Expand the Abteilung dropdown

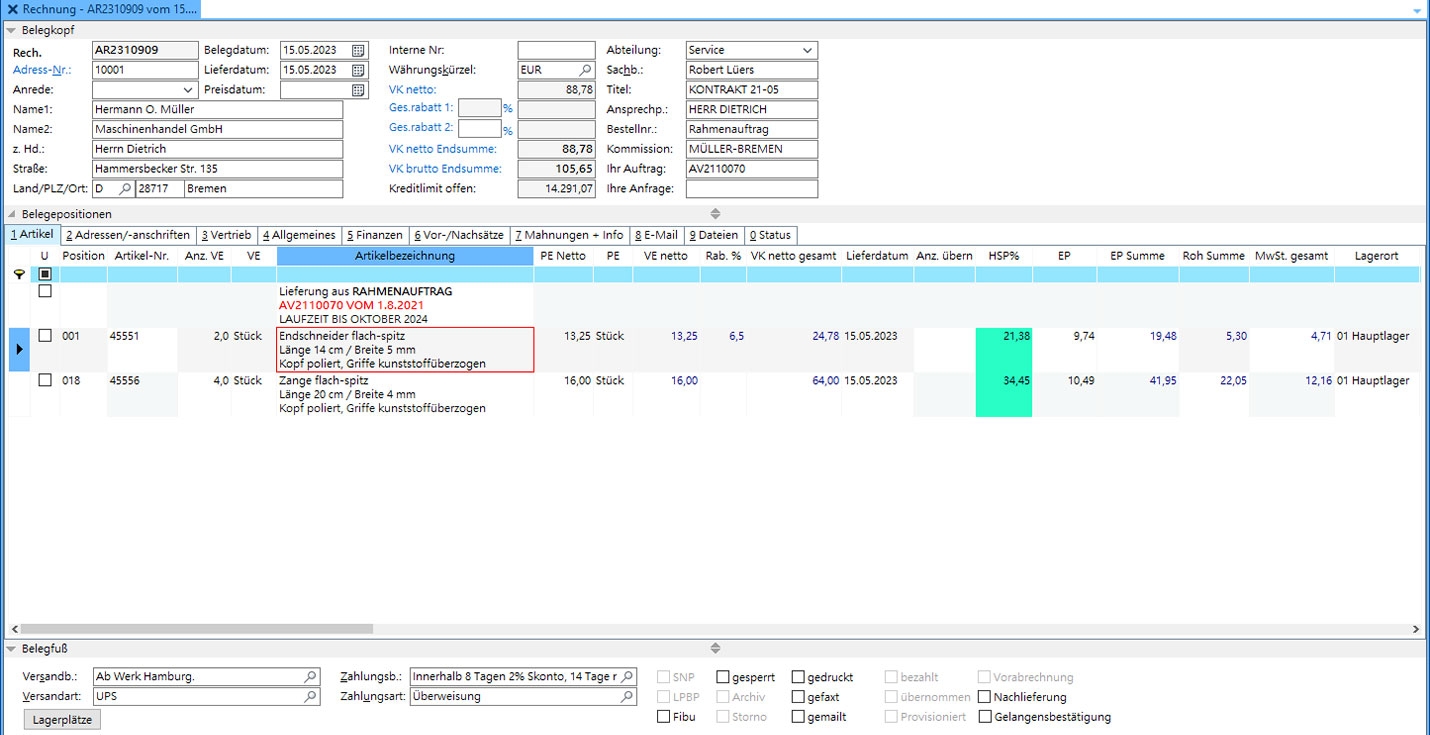click(807, 50)
